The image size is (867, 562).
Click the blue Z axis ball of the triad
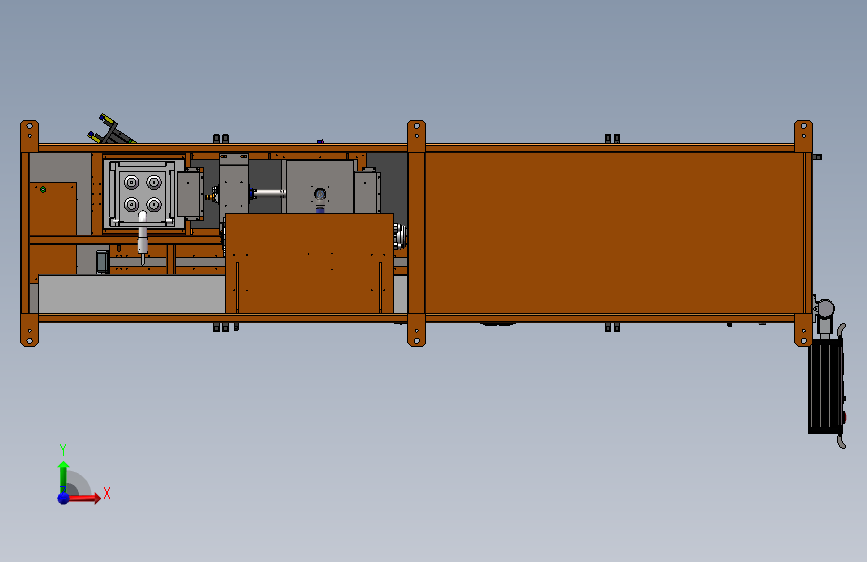(x=63, y=498)
